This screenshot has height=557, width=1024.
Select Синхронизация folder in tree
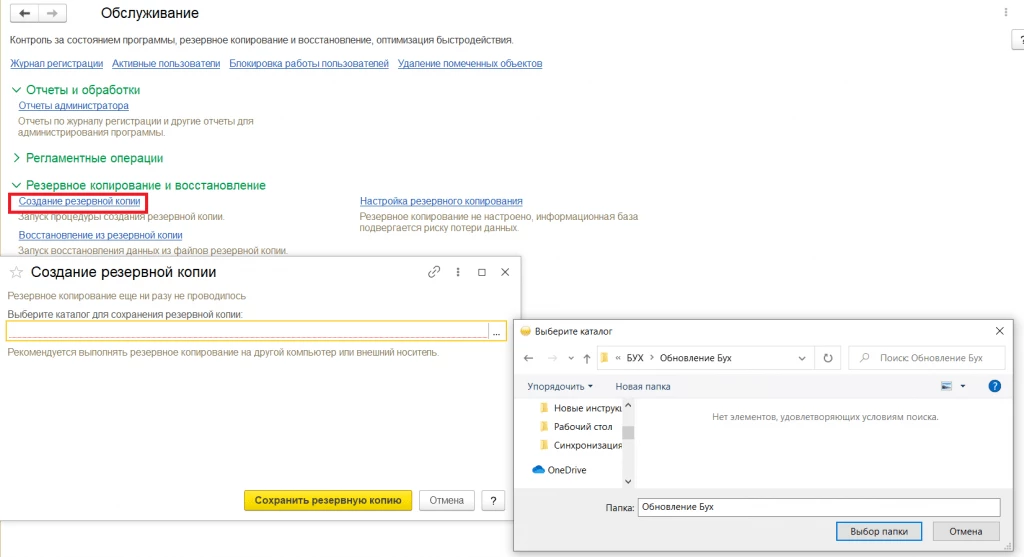[581, 445]
